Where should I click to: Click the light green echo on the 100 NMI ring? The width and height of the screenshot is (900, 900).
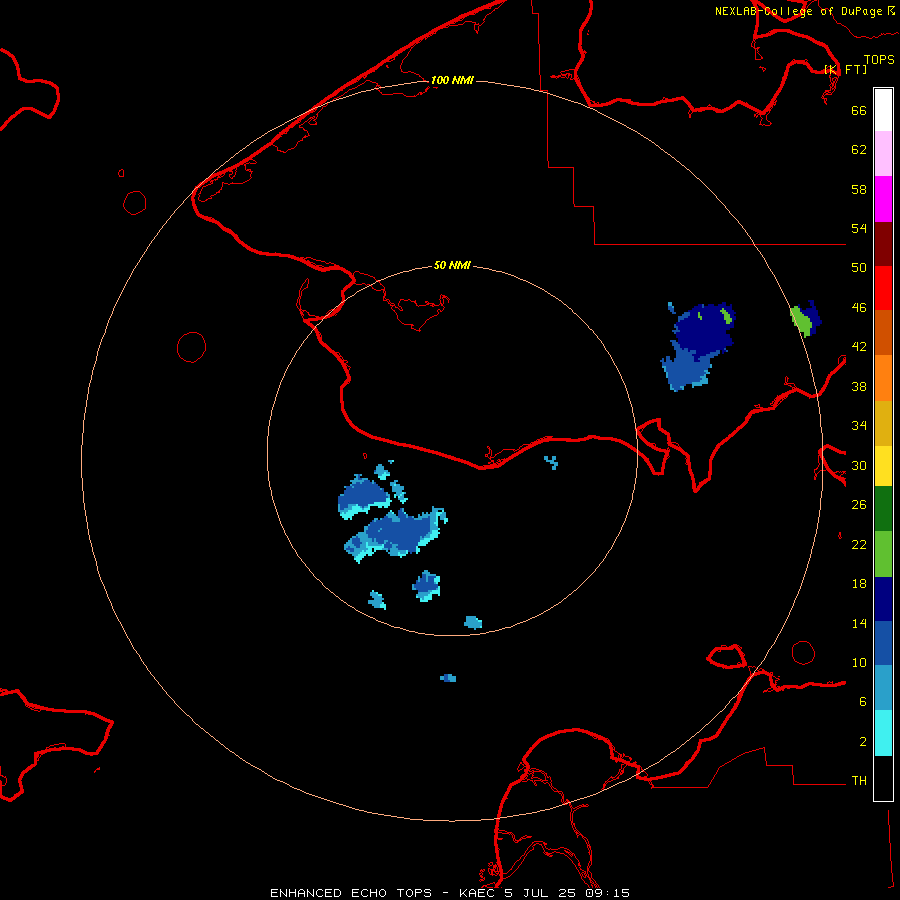[x=801, y=321]
